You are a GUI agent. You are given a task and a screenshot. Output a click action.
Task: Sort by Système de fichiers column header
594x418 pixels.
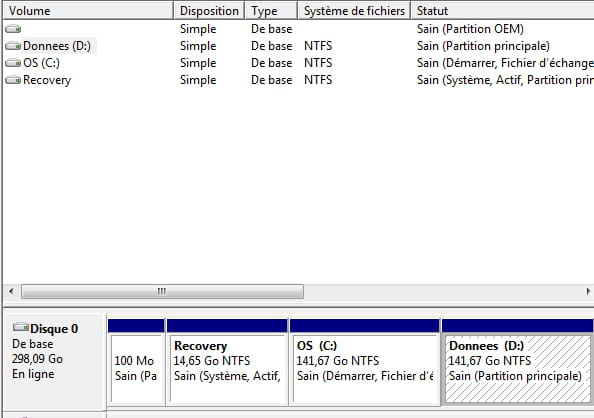[x=354, y=11]
